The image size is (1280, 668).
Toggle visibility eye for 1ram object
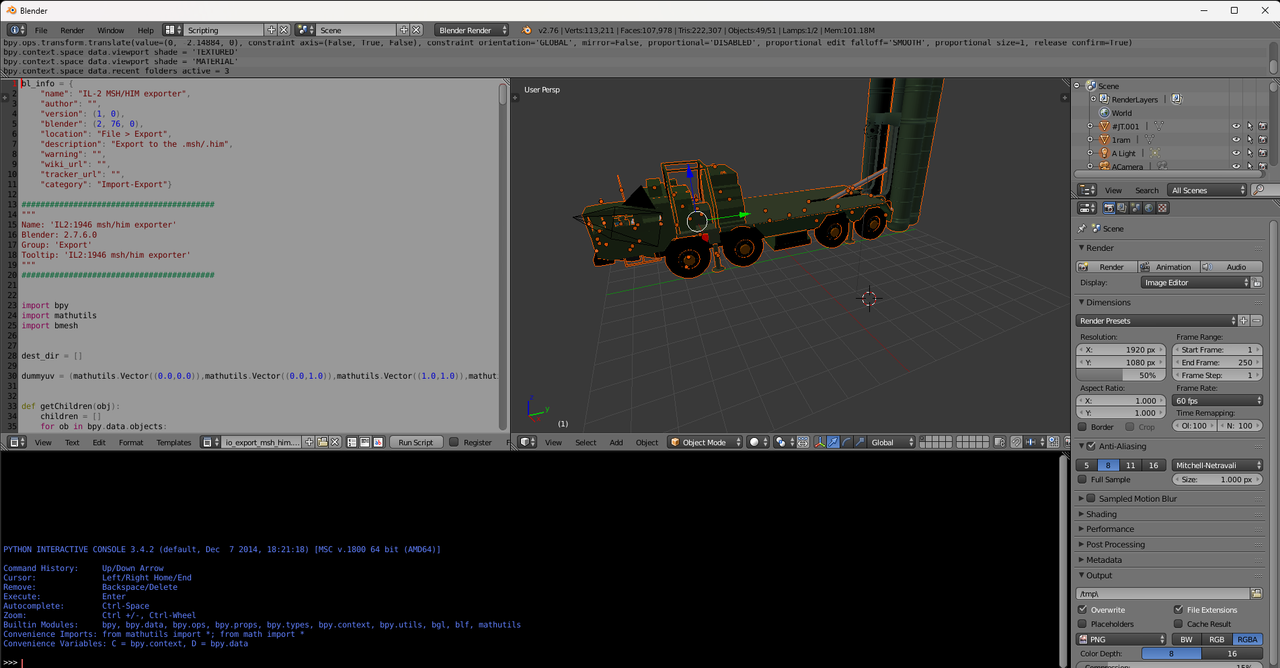click(1236, 139)
